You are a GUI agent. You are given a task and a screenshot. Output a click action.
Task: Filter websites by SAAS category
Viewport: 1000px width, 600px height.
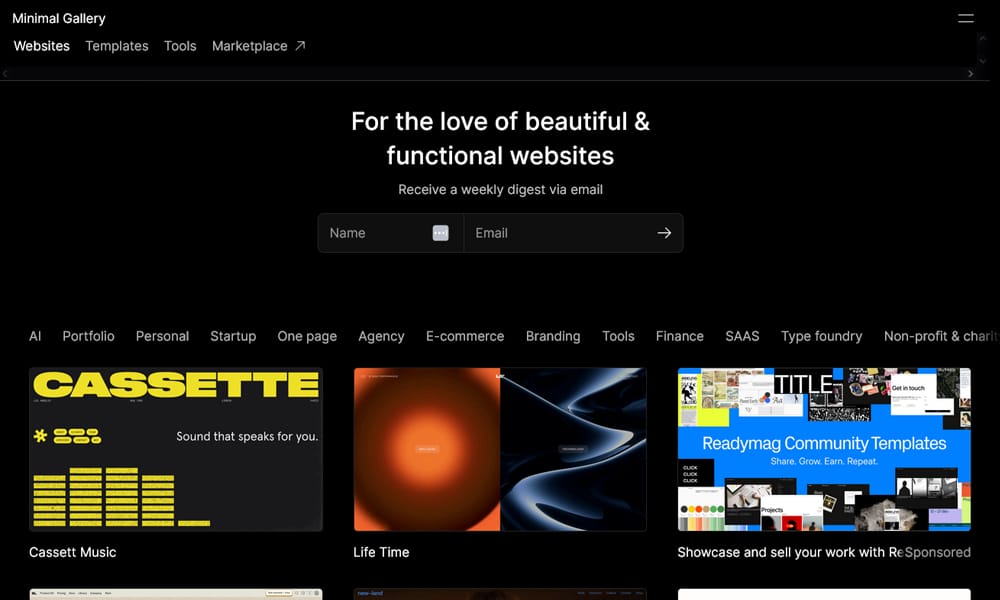point(742,336)
